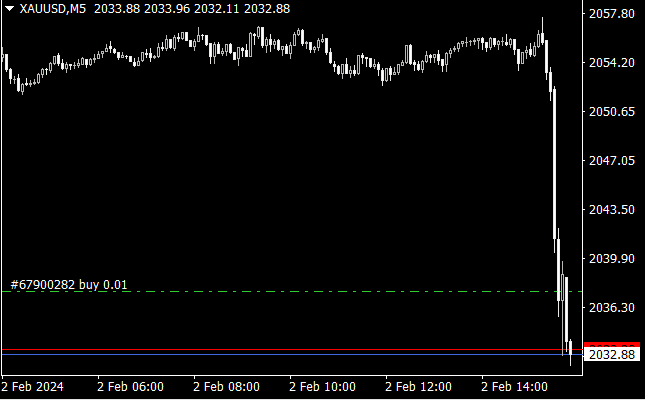The height and width of the screenshot is (400, 645).
Task: Click the red price tag on the scale
Action: 612,345
